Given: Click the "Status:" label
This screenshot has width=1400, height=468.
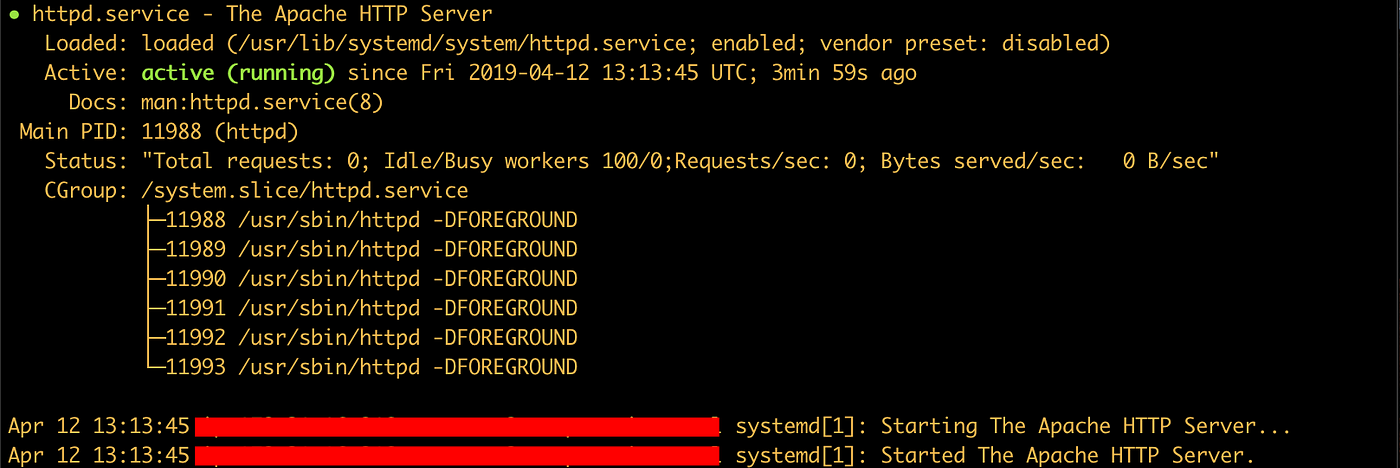Looking at the screenshot, I should [x=87, y=161].
